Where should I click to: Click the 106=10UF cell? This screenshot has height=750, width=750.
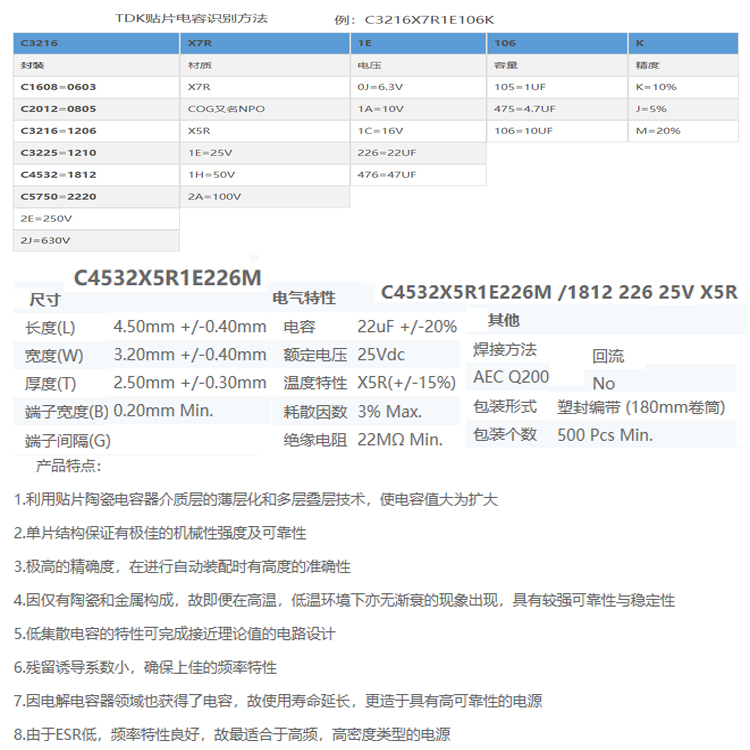pos(557,131)
